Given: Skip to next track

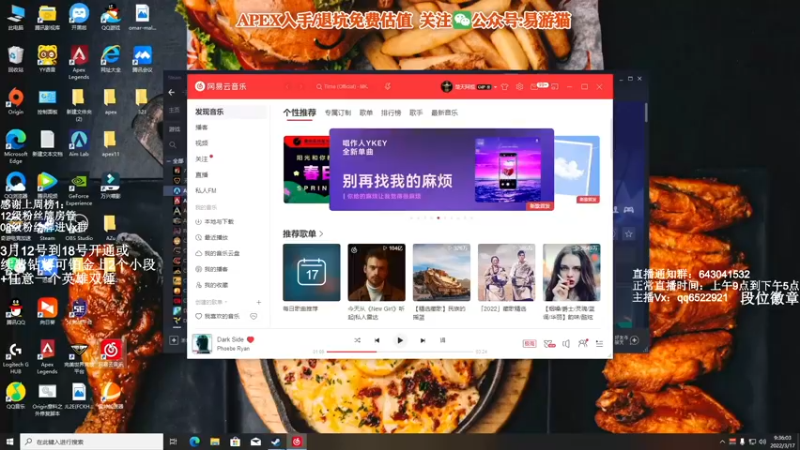Looking at the screenshot, I should coord(422,340).
